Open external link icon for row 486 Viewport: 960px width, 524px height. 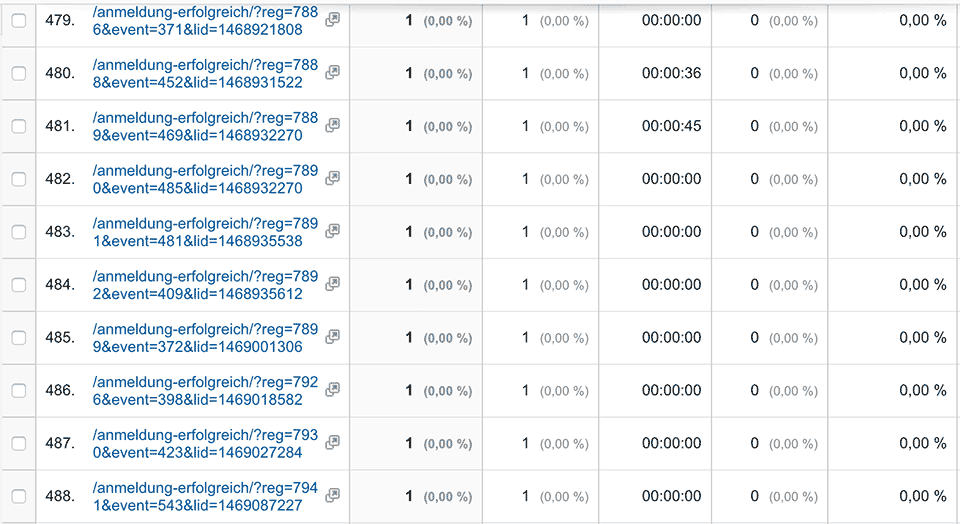pos(333,389)
